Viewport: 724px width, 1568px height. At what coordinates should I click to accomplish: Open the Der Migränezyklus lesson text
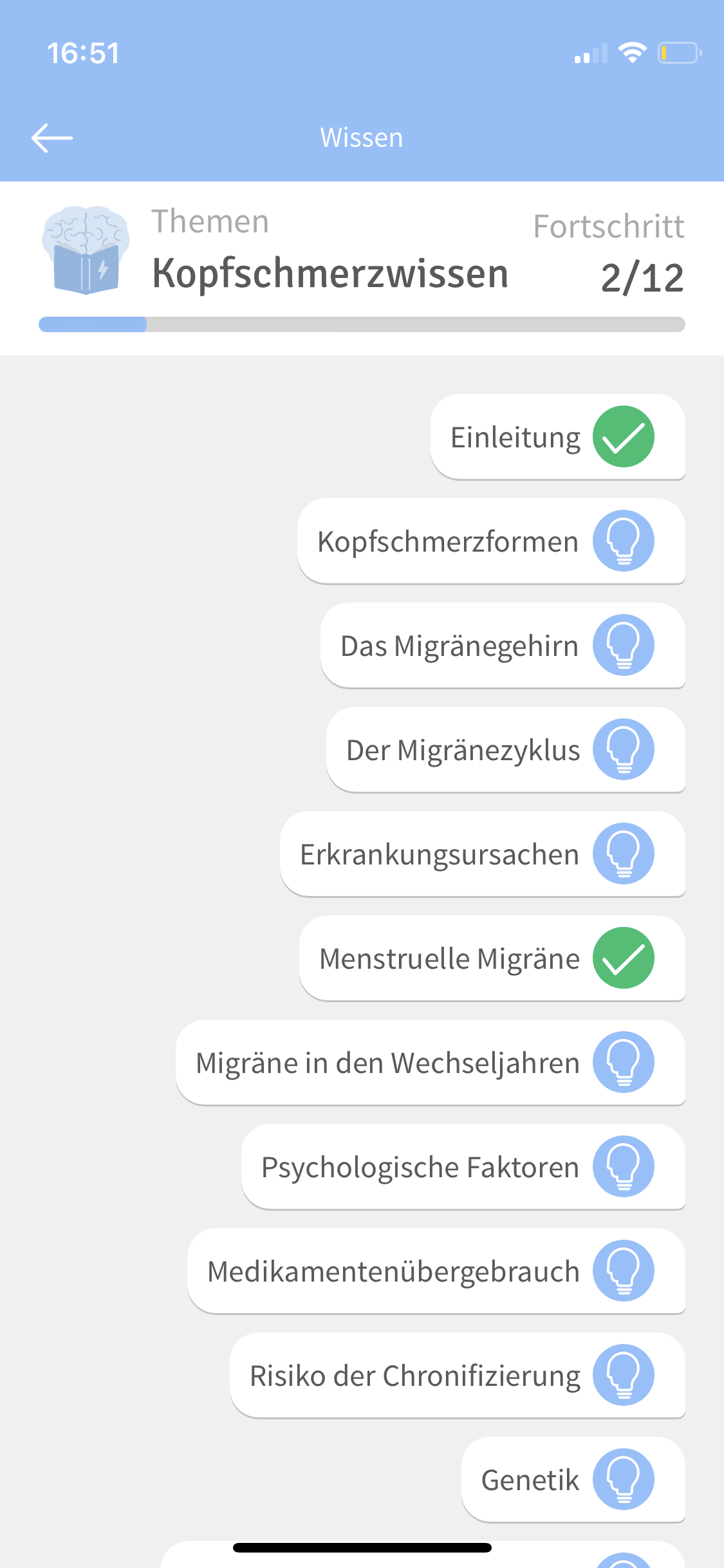click(x=463, y=751)
